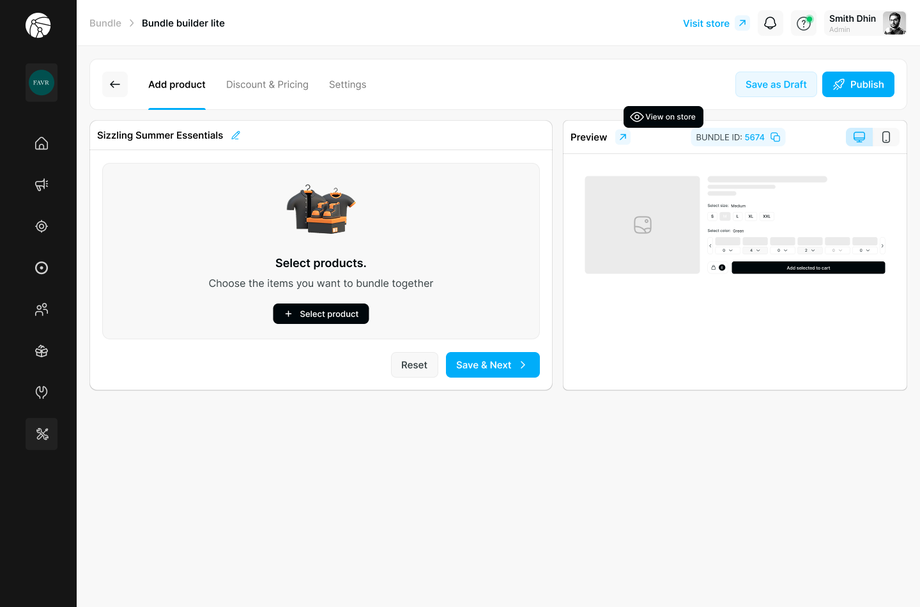Open the Settings tab
Screen dimensions: 920x607
[x=347, y=84]
